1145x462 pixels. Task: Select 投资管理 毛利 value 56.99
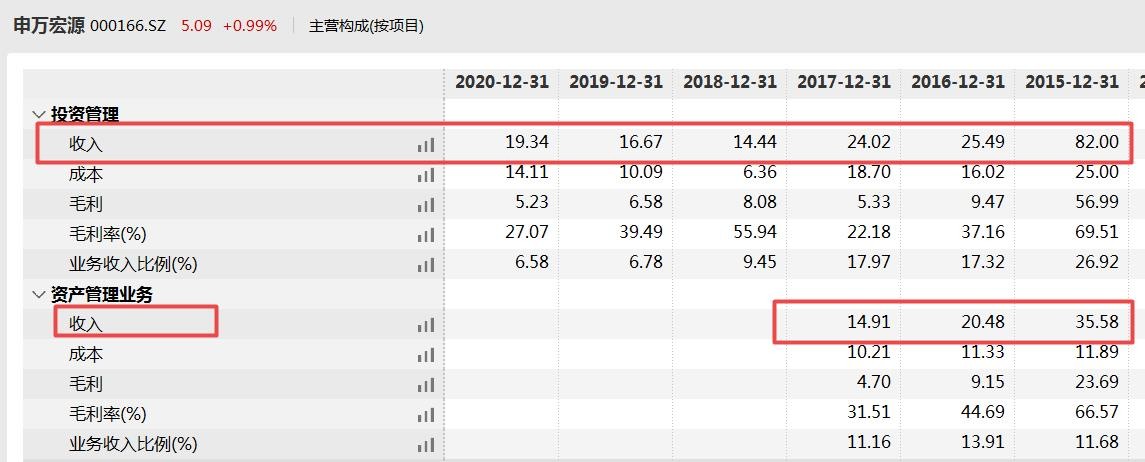click(x=1097, y=202)
